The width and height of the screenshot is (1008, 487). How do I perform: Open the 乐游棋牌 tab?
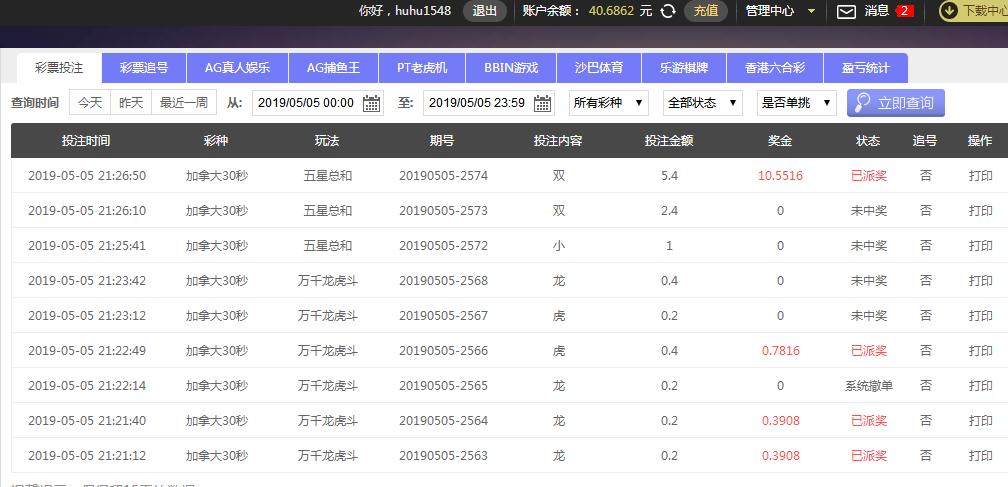click(684, 68)
